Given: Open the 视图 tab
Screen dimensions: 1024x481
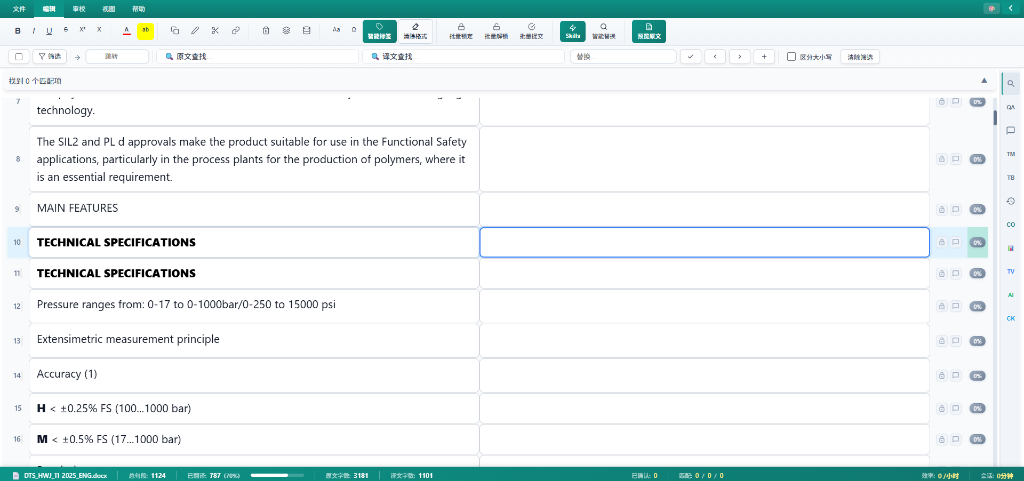Looking at the screenshot, I should pyautogui.click(x=109, y=9).
